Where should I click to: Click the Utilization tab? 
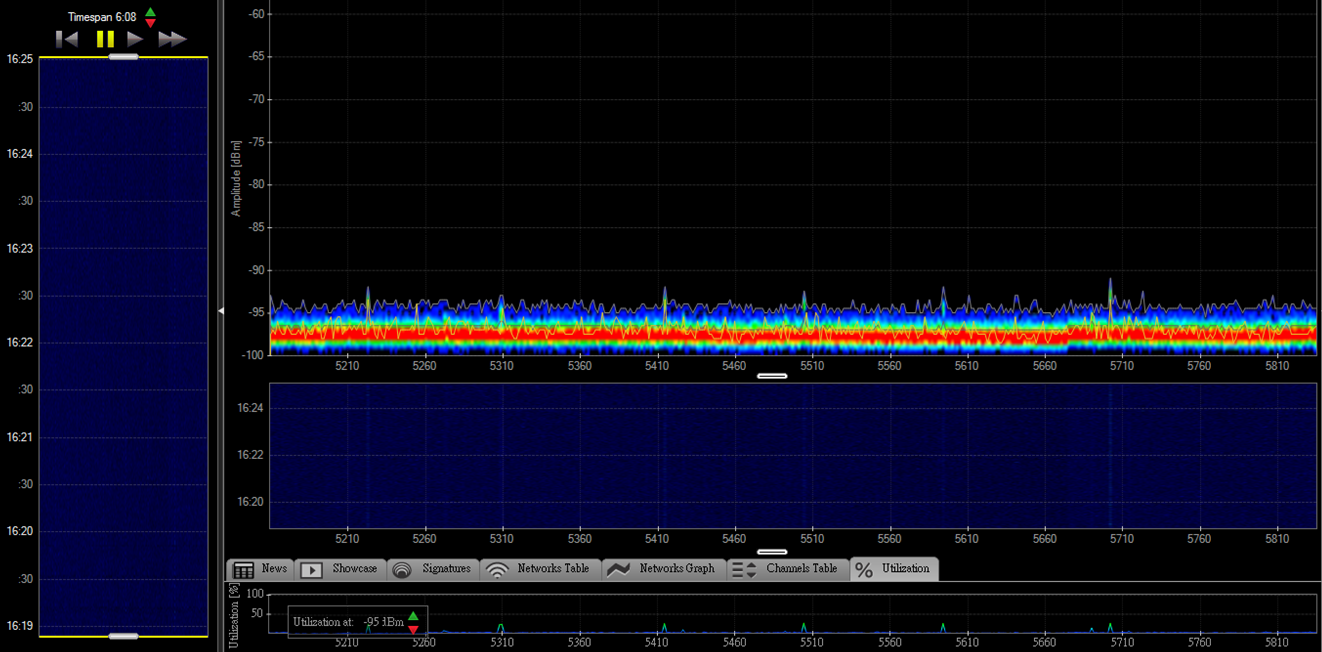pos(894,569)
